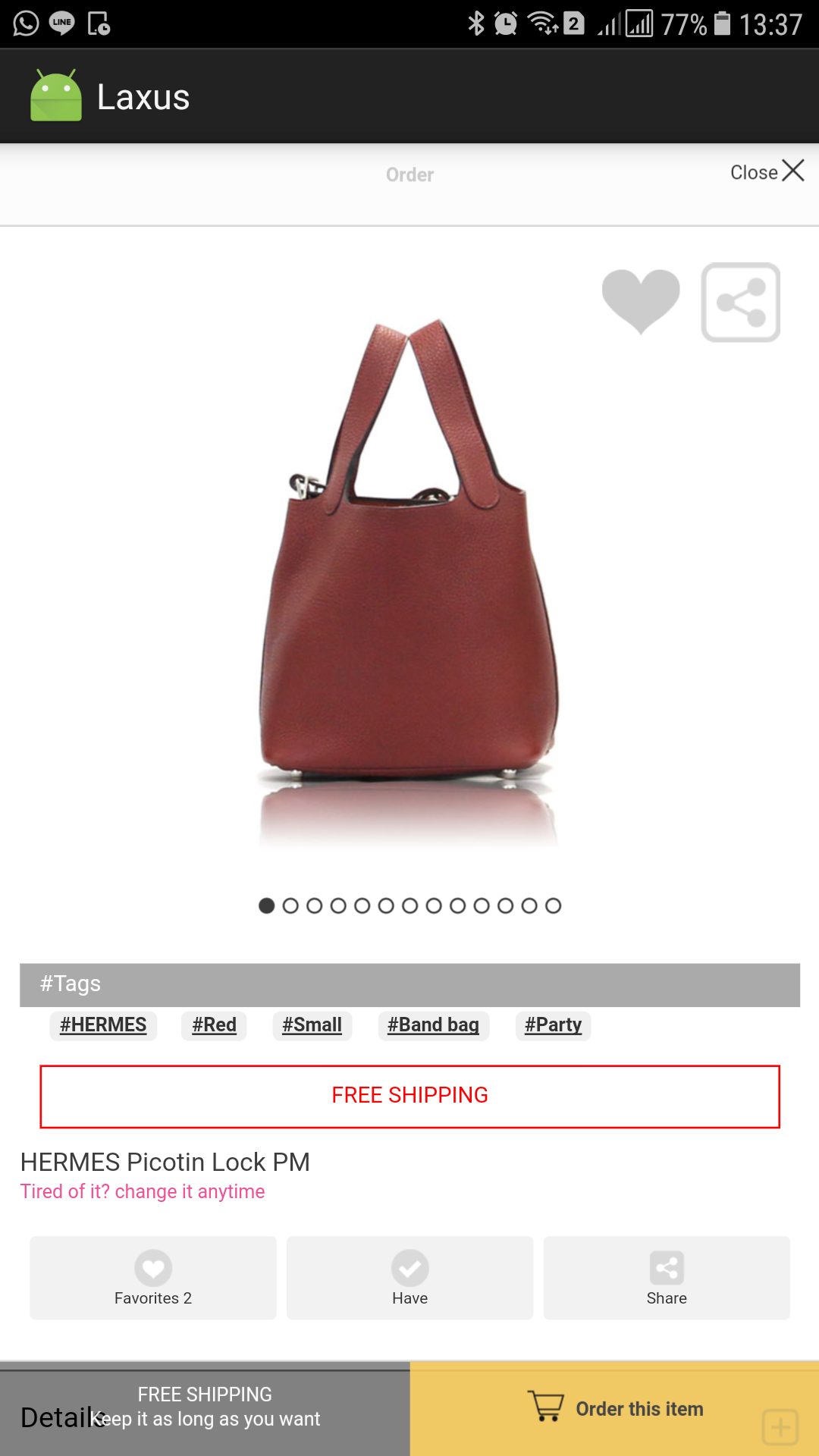This screenshot has height=1456, width=819.
Task: Tap the Laxus Android app icon
Action: point(56,96)
